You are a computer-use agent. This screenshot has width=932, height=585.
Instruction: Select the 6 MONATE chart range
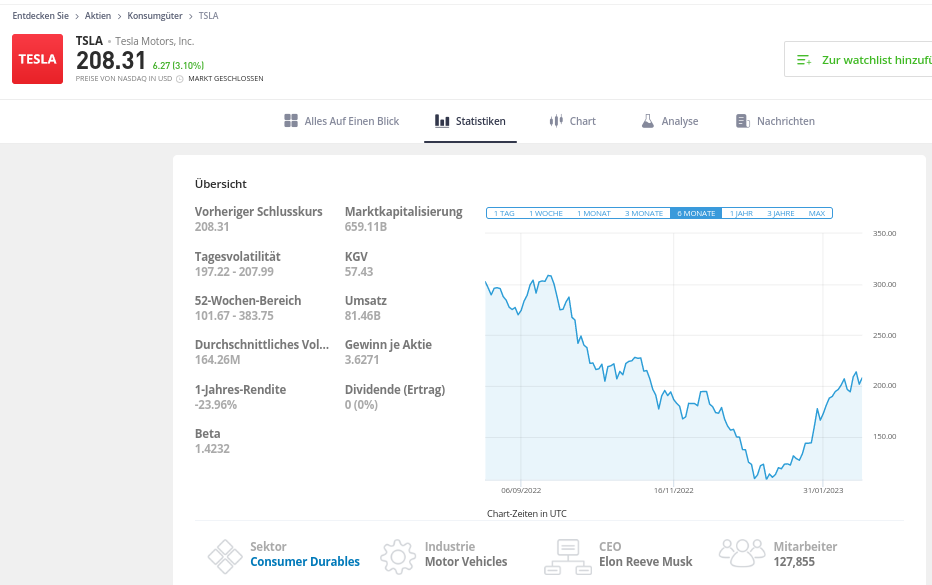(x=696, y=213)
